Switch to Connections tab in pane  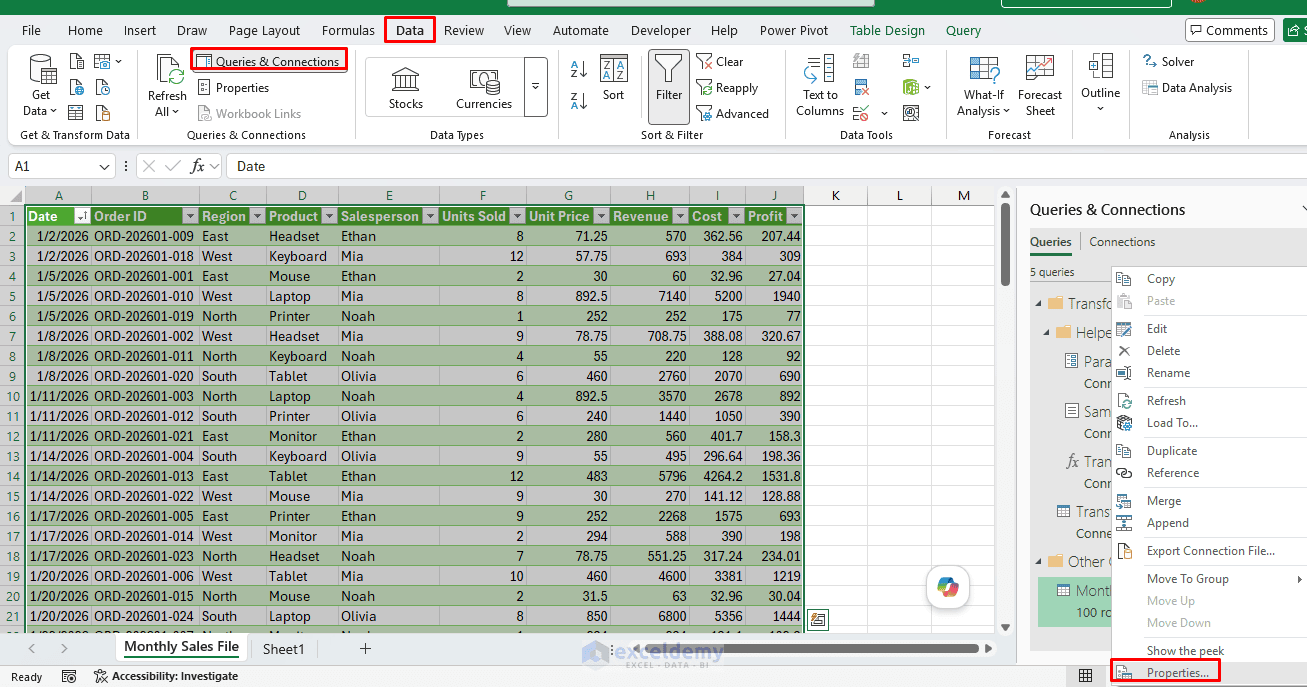(x=1122, y=242)
